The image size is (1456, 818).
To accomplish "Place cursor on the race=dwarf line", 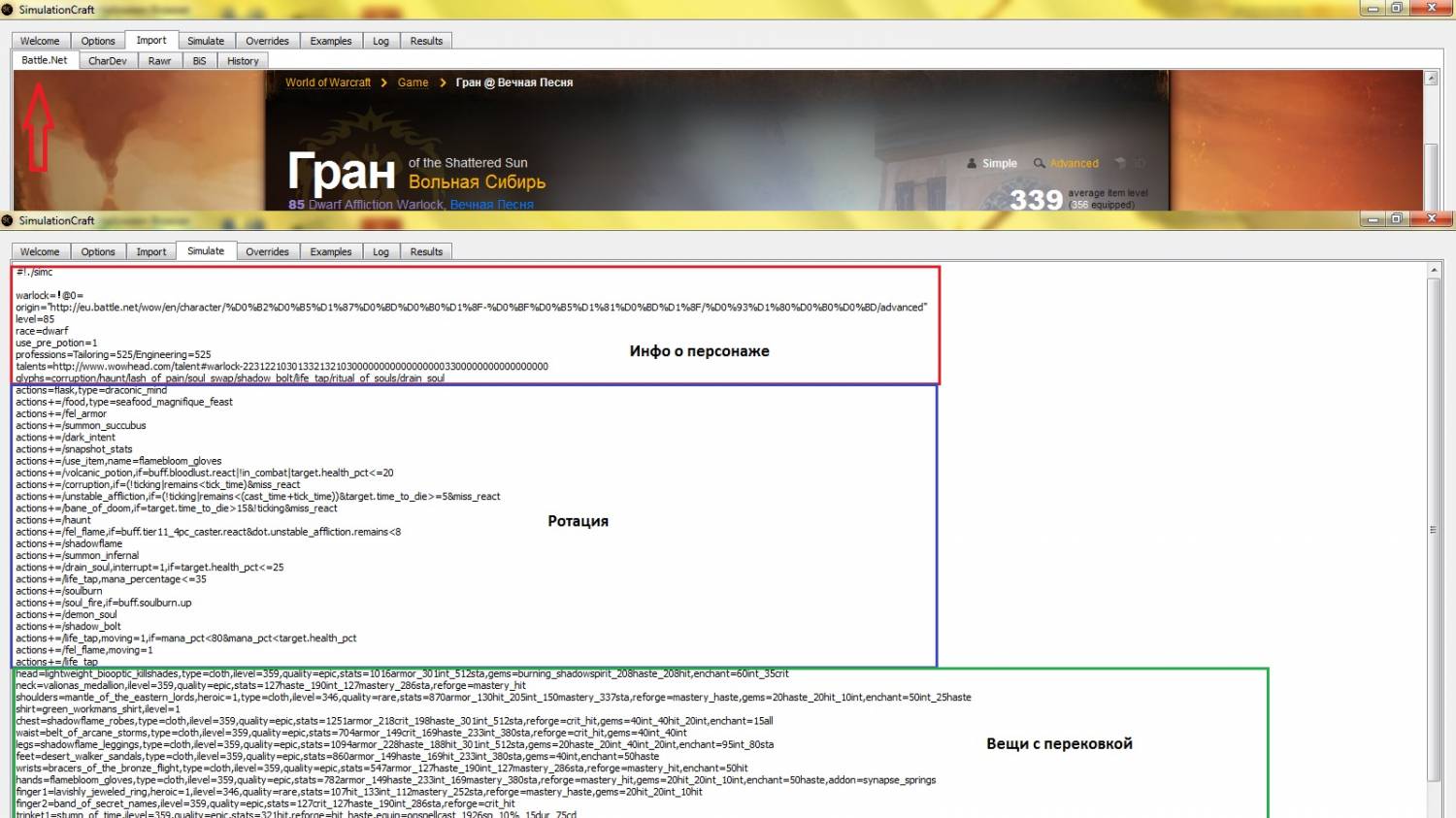I will 42,331.
